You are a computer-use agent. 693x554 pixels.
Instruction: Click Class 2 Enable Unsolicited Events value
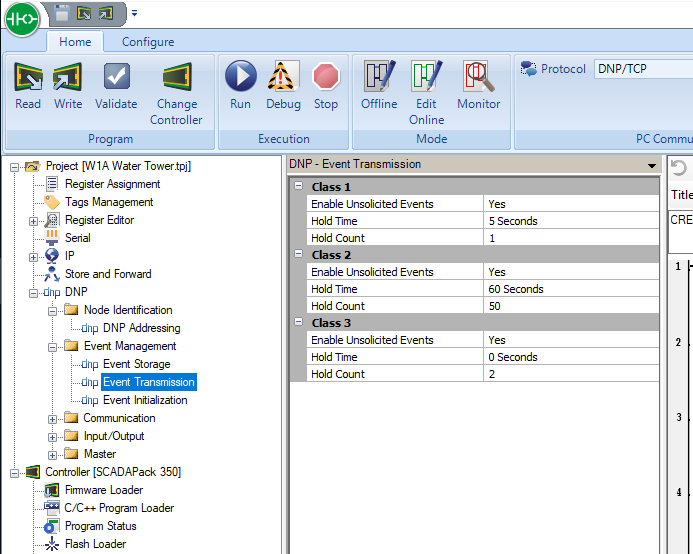click(571, 272)
